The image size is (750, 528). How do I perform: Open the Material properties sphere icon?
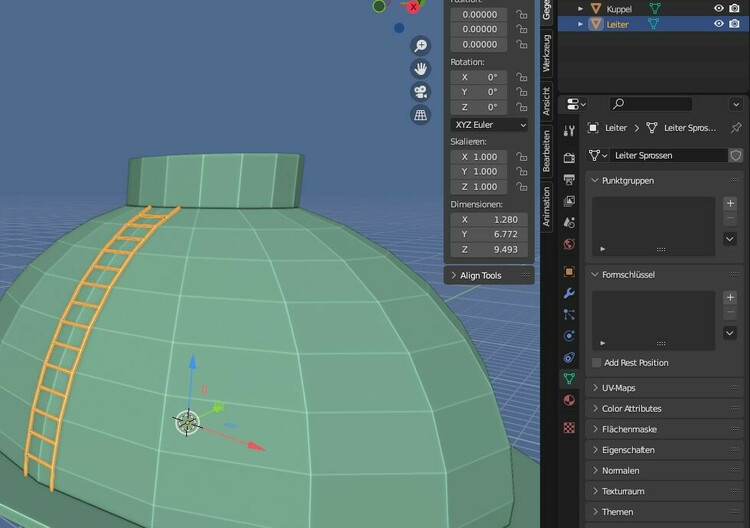coord(569,401)
